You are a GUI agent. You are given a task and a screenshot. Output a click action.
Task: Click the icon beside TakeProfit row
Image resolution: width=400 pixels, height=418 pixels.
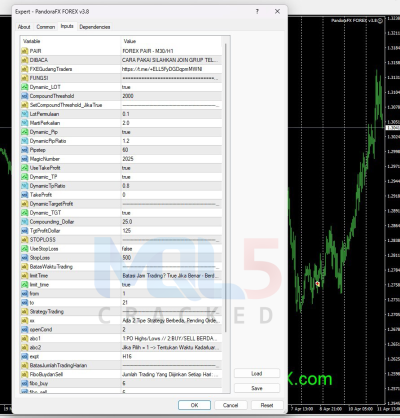tap(25, 195)
